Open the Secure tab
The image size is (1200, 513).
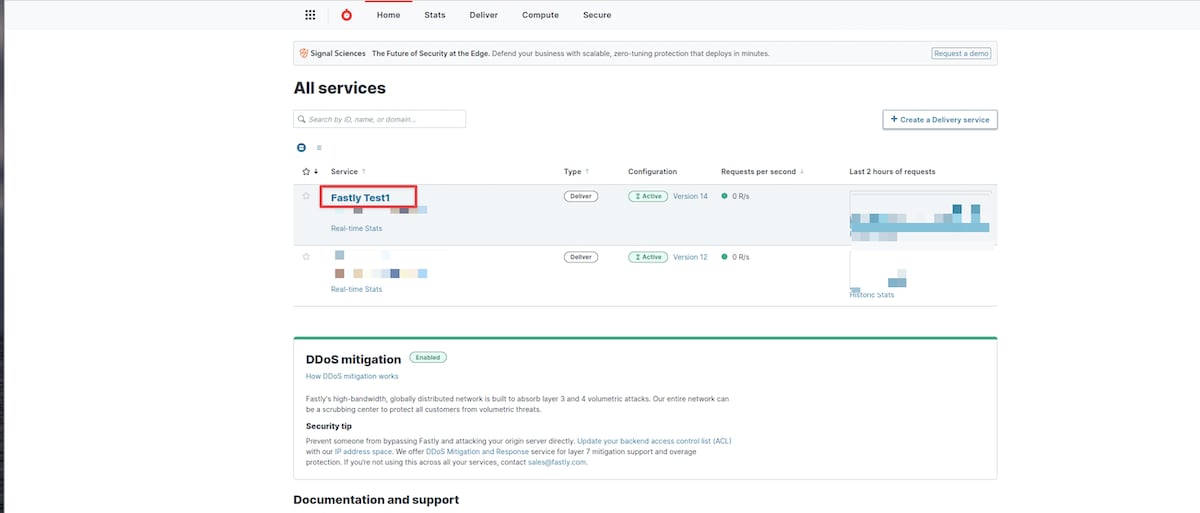click(x=597, y=15)
